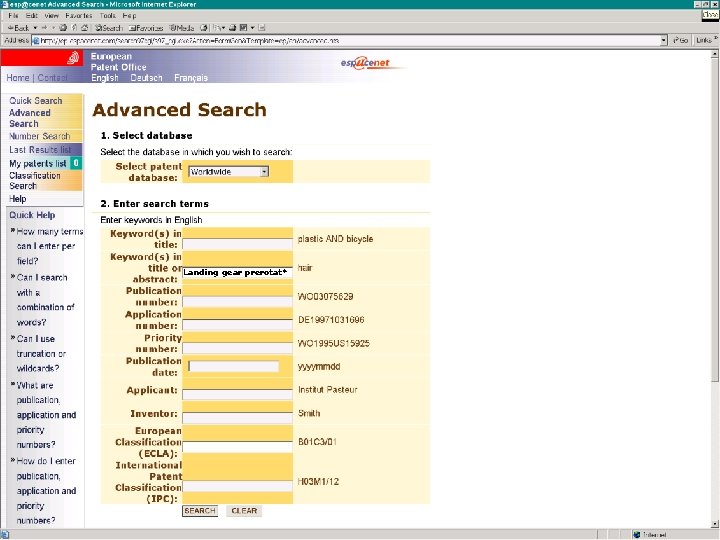Switch language to English
The height and width of the screenshot is (540, 720).
coord(105,78)
